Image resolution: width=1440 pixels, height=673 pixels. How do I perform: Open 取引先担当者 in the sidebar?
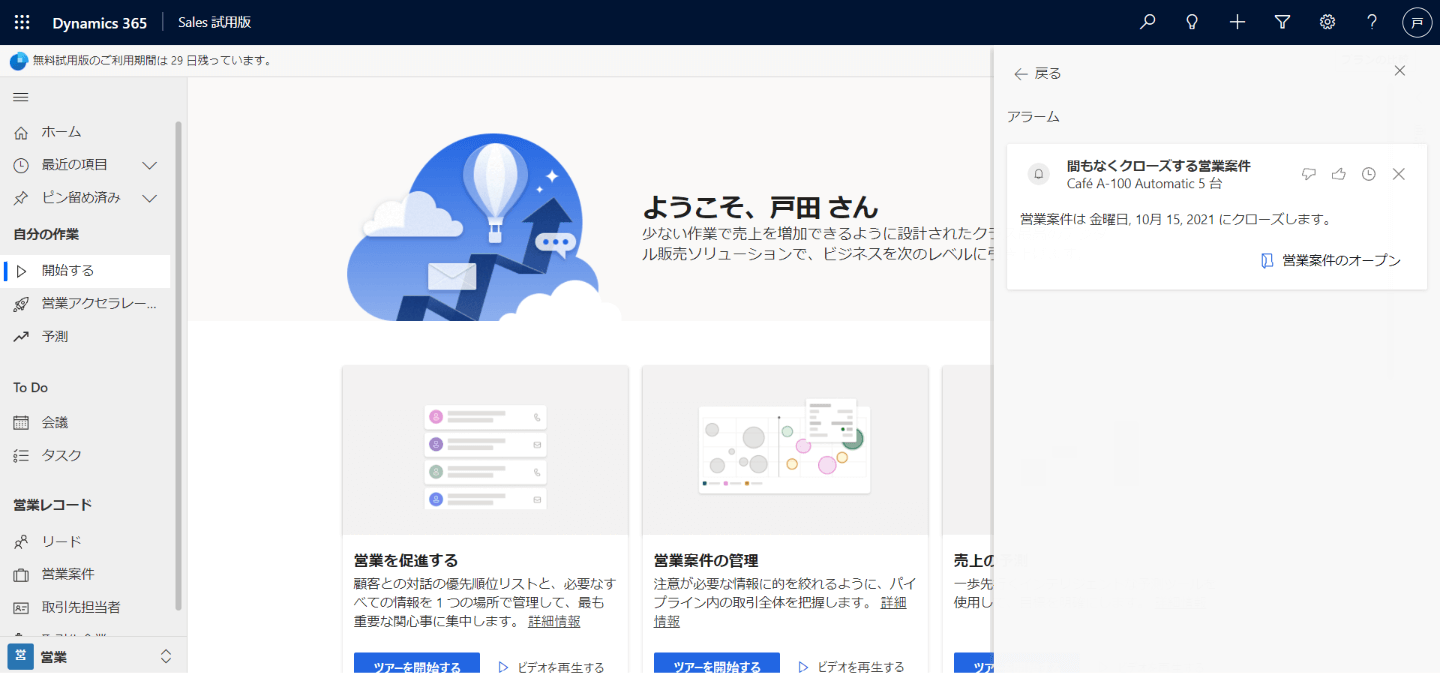(x=86, y=608)
